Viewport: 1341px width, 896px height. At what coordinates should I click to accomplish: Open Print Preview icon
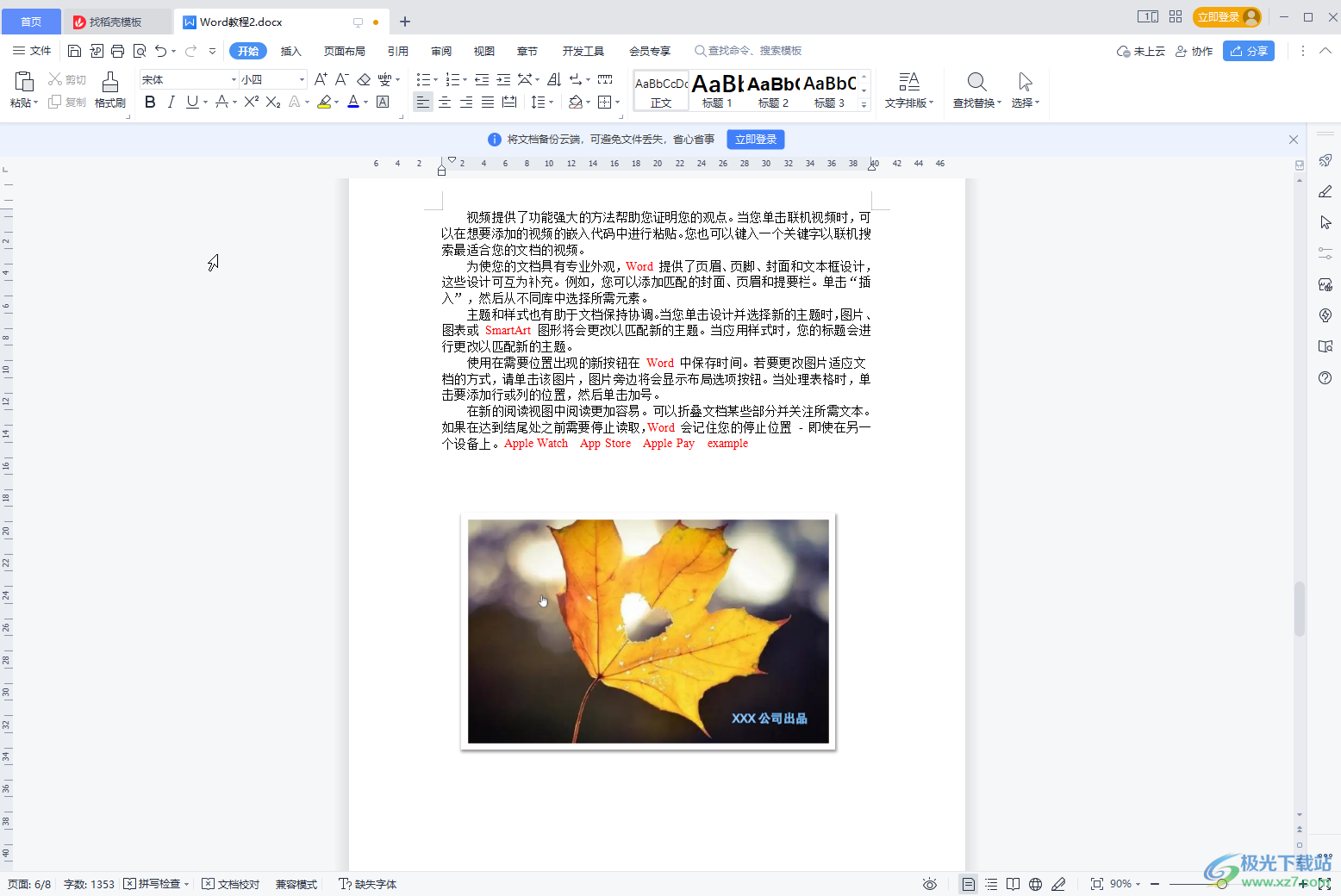click(140, 51)
